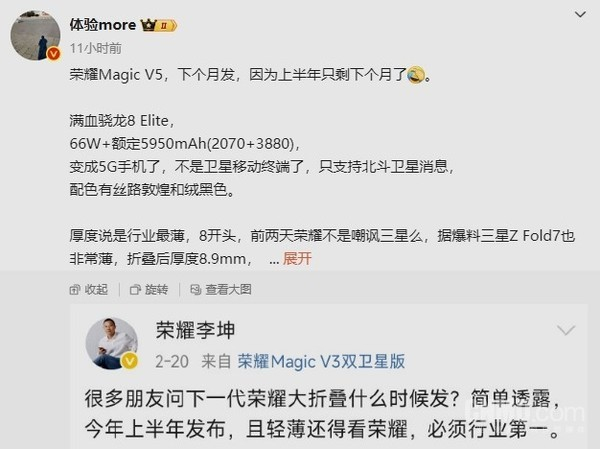Click the 收起 collapse icon
Viewport: 600px width, 449px height.
75,290
